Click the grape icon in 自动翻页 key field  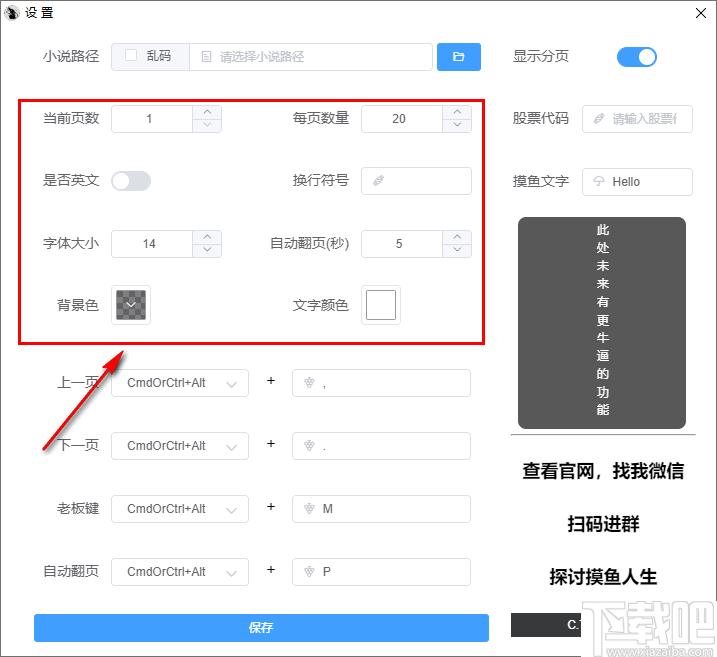310,572
